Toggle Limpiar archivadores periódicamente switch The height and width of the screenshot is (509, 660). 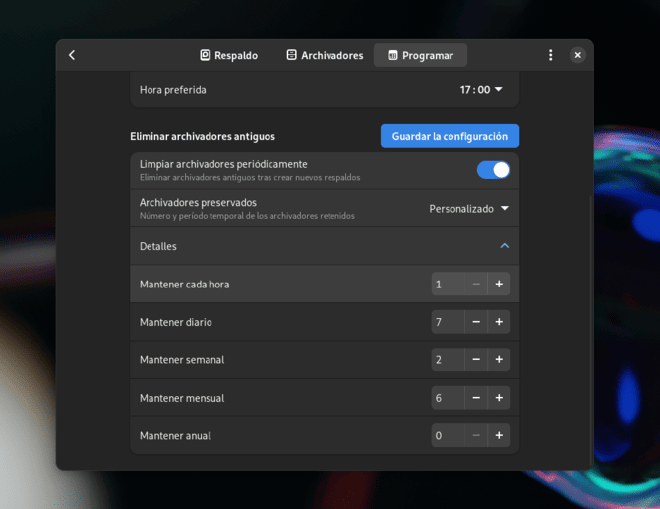(493, 170)
